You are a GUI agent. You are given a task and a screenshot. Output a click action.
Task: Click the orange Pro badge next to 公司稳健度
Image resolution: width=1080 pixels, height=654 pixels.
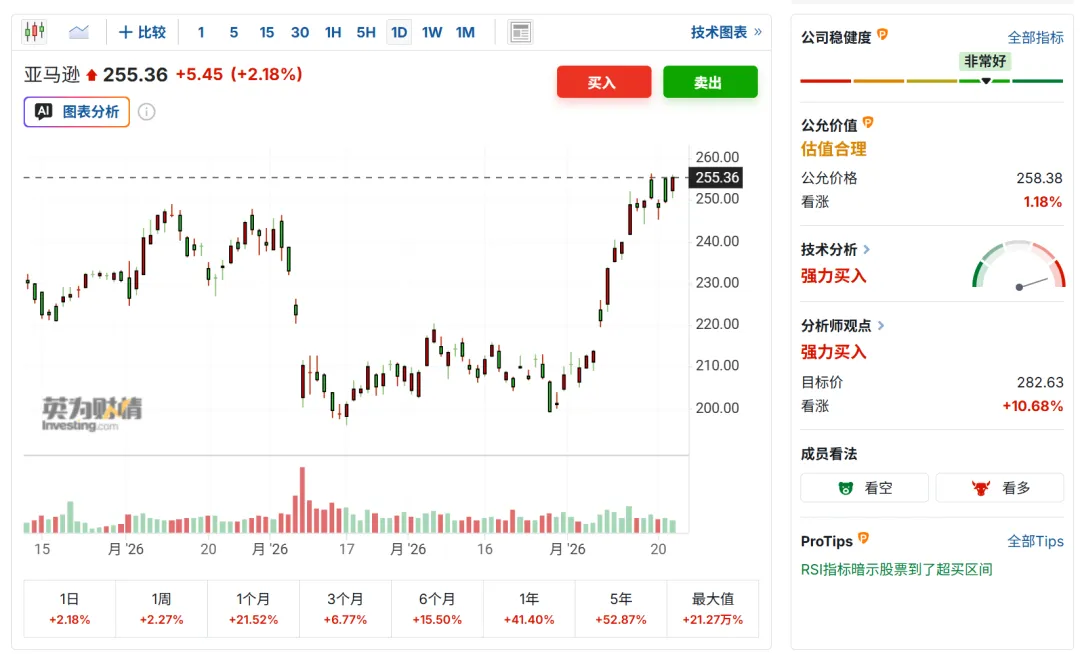pyautogui.click(x=882, y=34)
